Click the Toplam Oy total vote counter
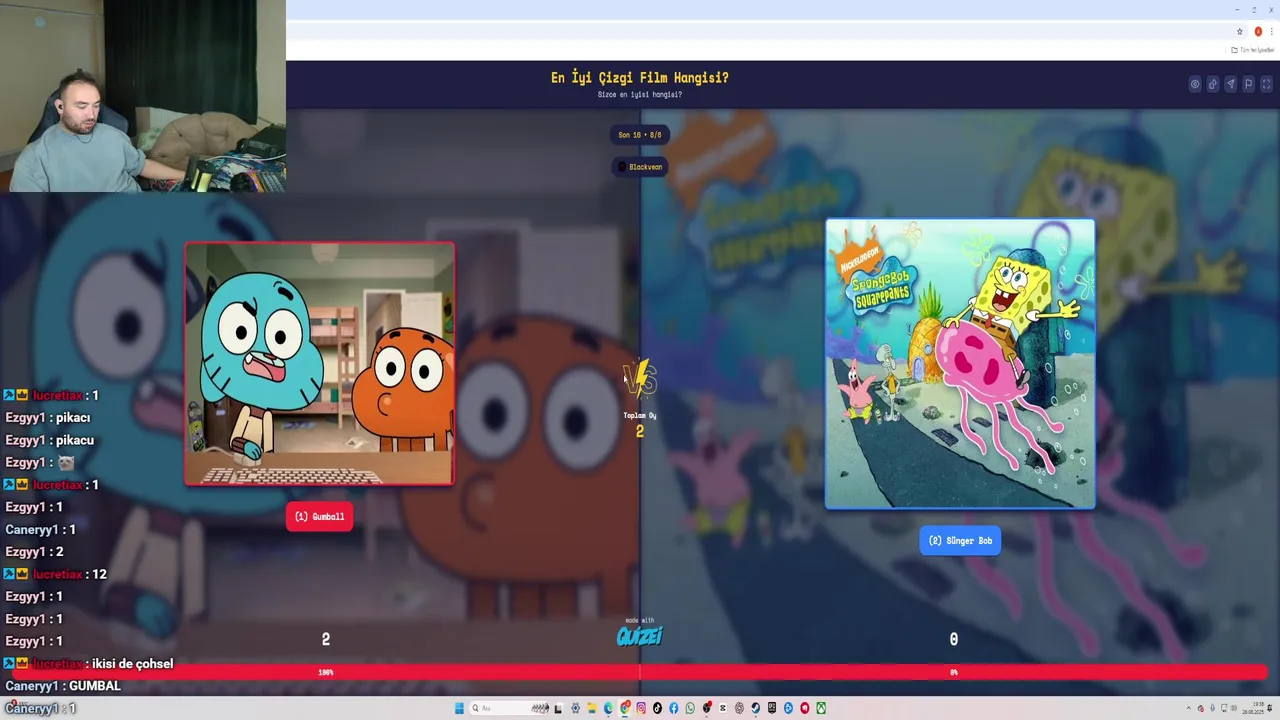 pos(640,425)
